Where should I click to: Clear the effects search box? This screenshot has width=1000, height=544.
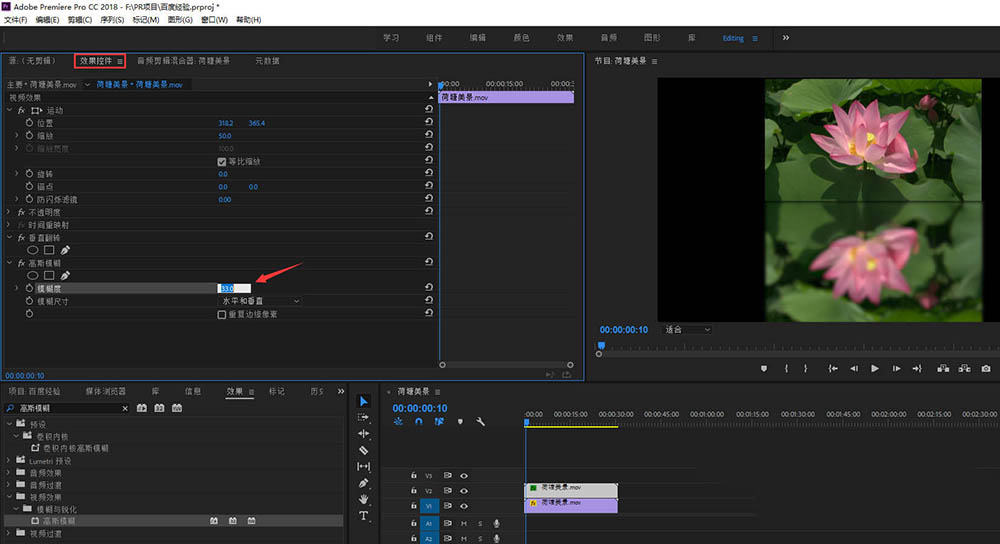pyautogui.click(x=125, y=408)
